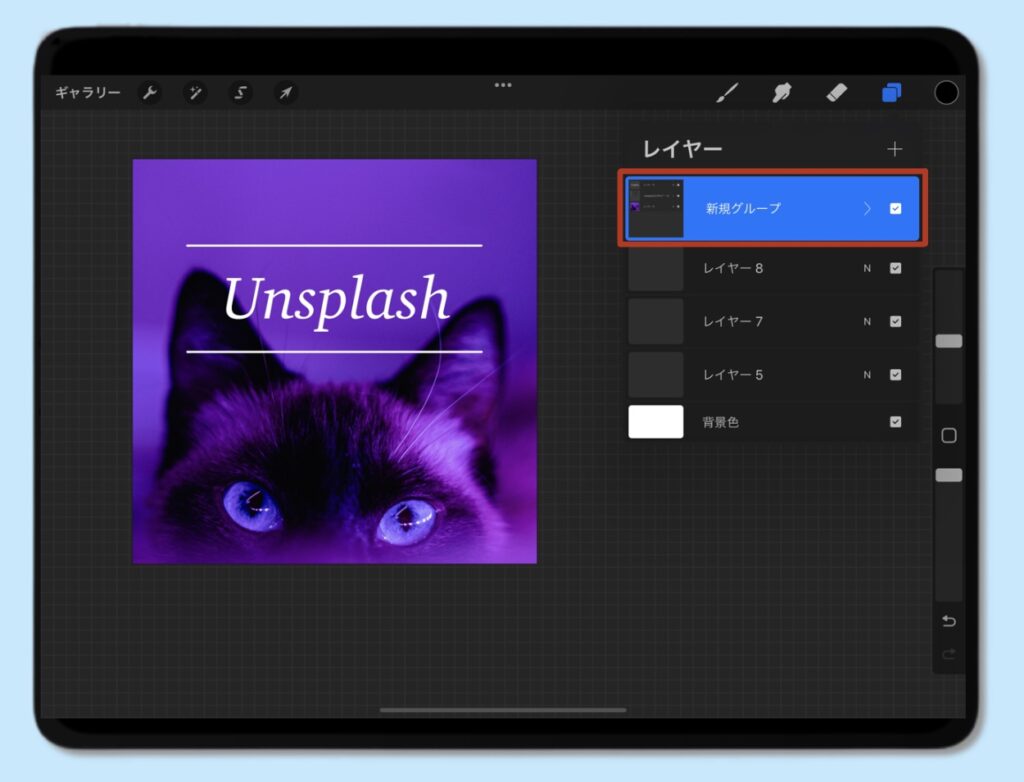Open blend mode N for レイヤー 7
Image resolution: width=1024 pixels, height=782 pixels.
pyautogui.click(x=867, y=321)
